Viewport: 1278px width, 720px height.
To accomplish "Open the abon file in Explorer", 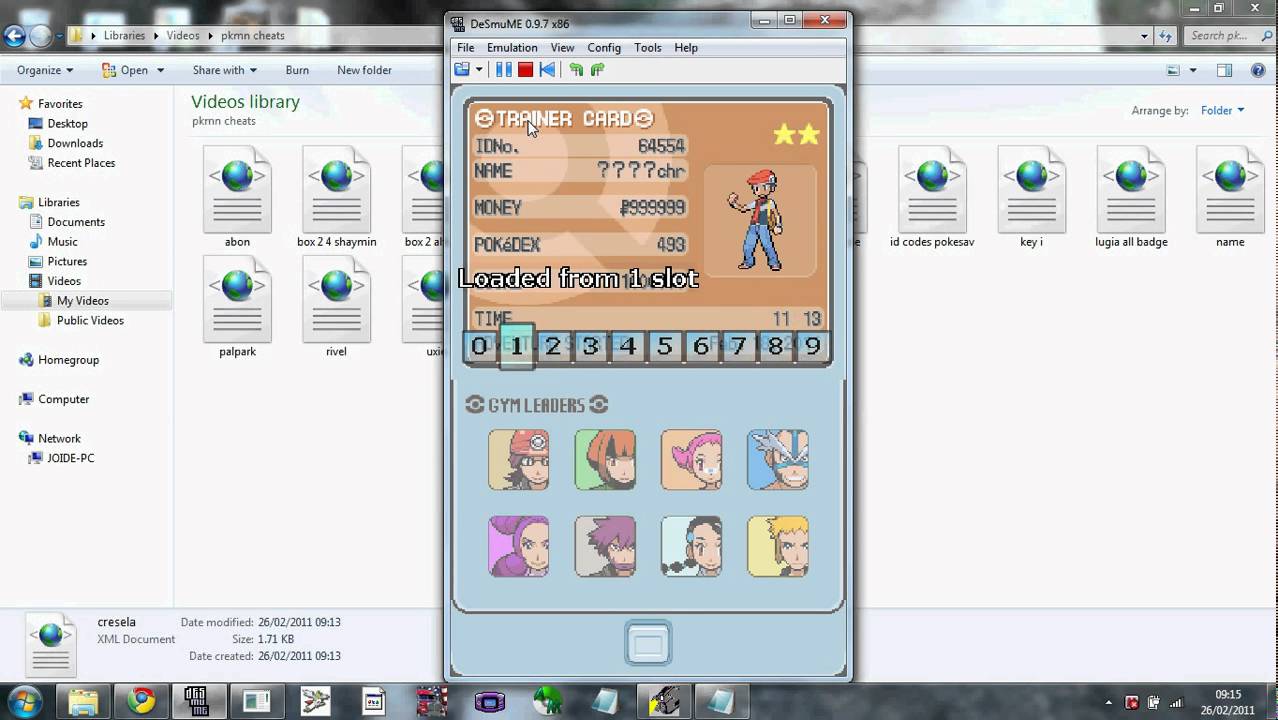I will click(x=237, y=198).
